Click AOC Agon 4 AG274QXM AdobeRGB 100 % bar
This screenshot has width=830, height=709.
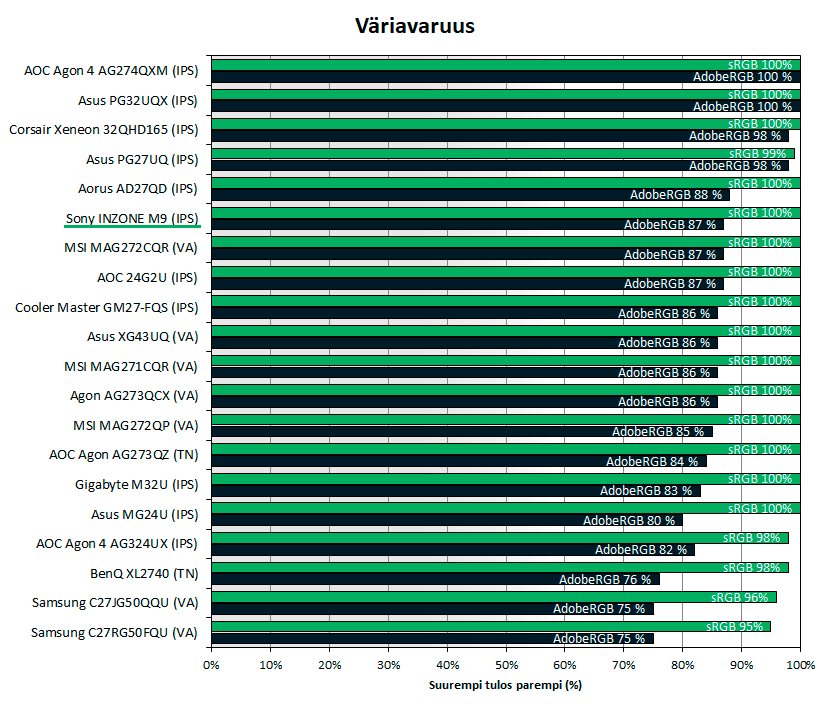click(x=506, y=77)
